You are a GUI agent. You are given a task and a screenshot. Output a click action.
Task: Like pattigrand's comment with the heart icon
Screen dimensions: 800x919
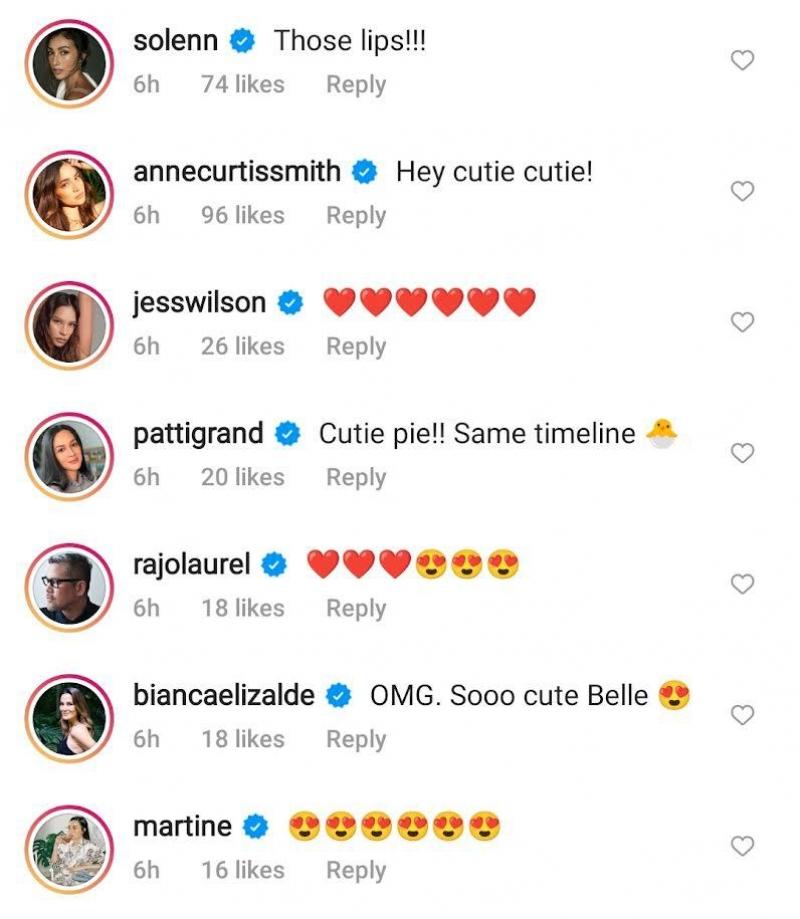tap(741, 454)
